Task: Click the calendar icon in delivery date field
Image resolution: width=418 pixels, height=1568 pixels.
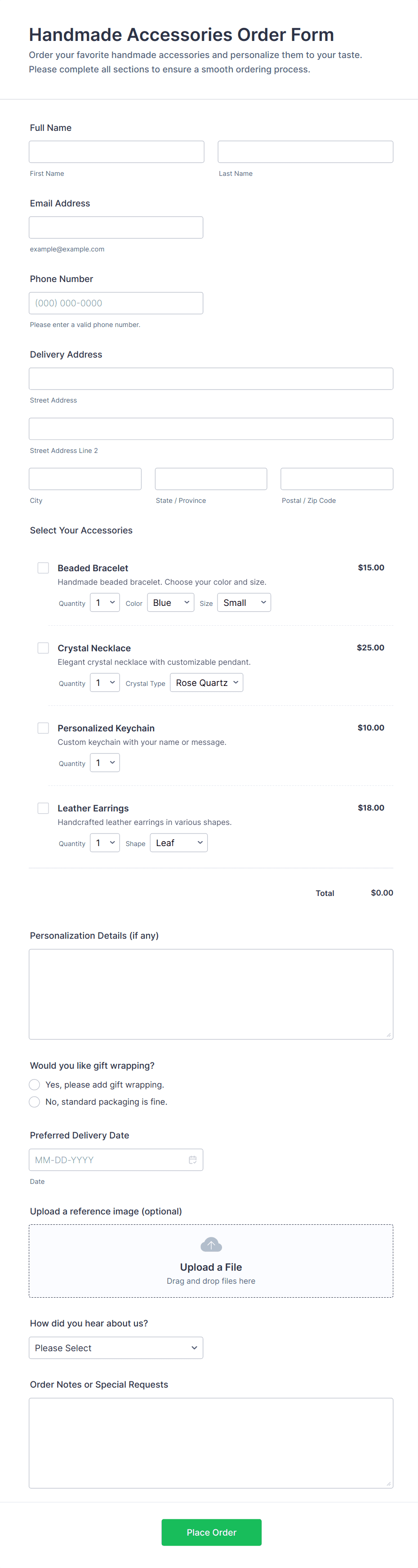Action: point(192,1160)
